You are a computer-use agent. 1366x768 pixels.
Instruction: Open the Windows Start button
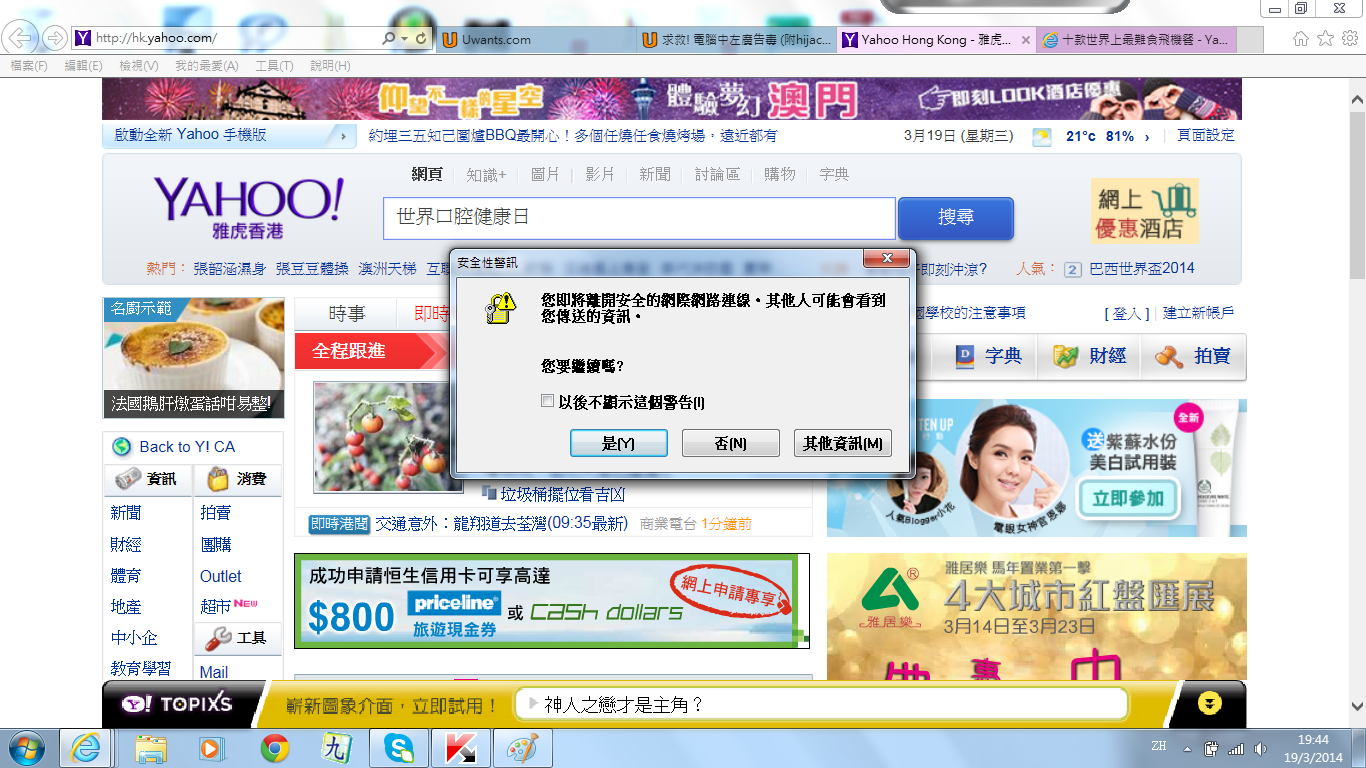point(25,748)
